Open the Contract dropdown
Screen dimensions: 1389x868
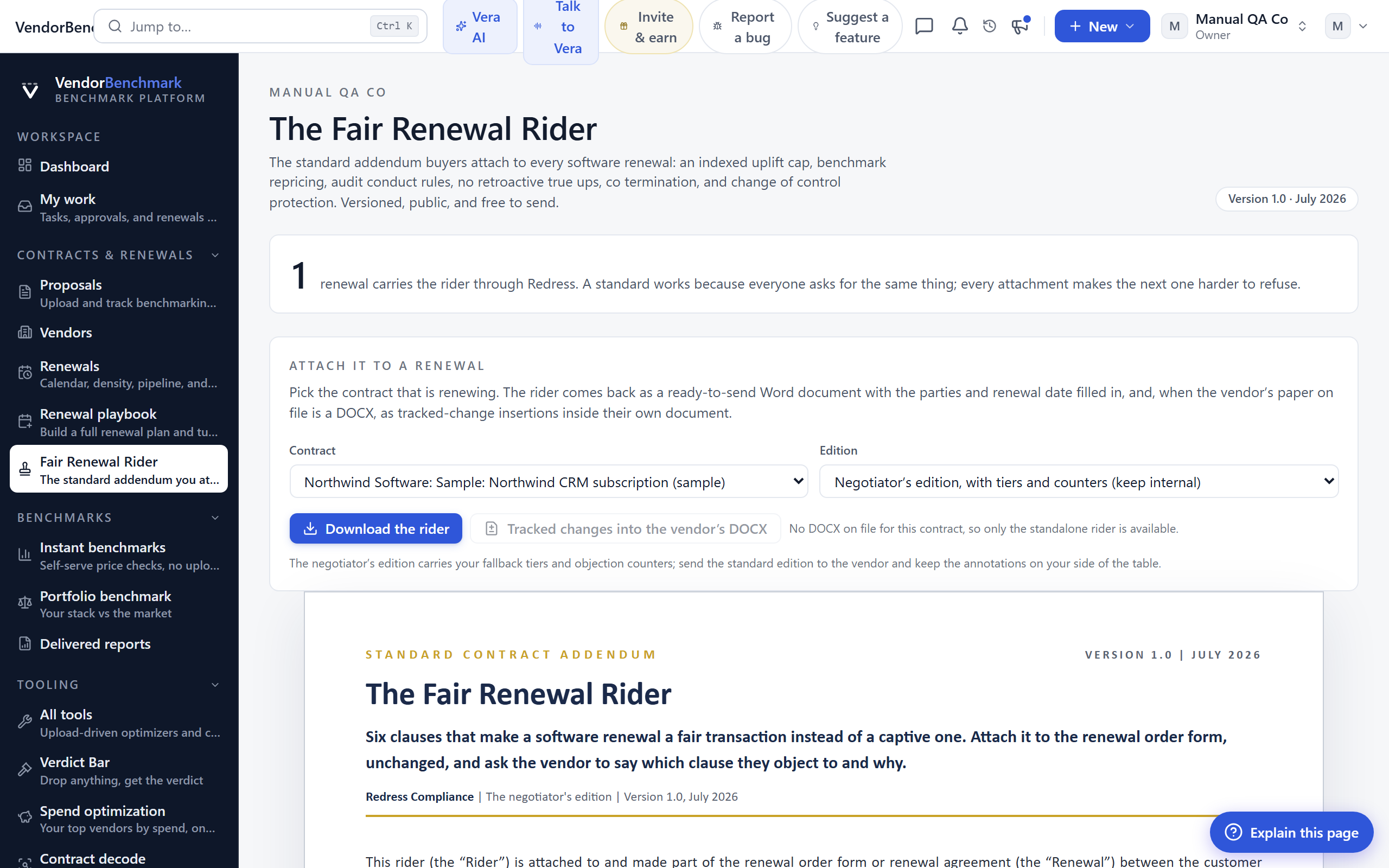click(549, 482)
